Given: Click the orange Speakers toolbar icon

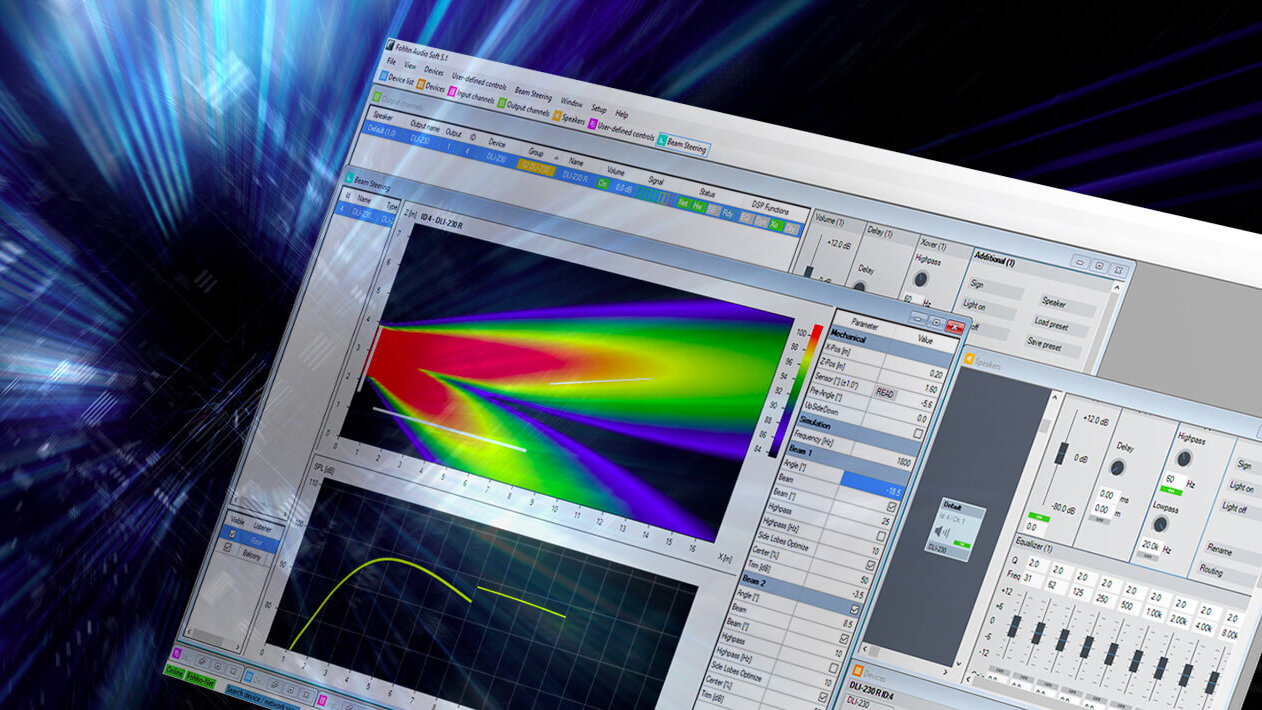Looking at the screenshot, I should [x=556, y=115].
